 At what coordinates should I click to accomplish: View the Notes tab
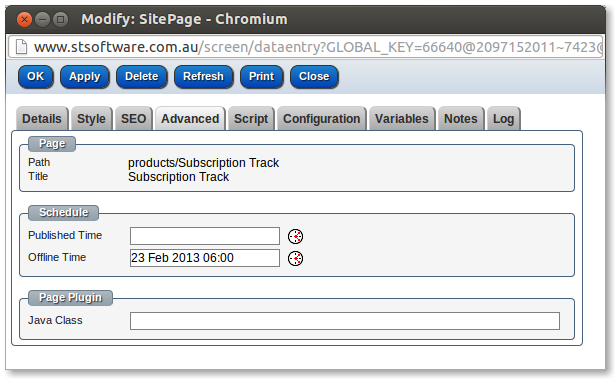461,118
